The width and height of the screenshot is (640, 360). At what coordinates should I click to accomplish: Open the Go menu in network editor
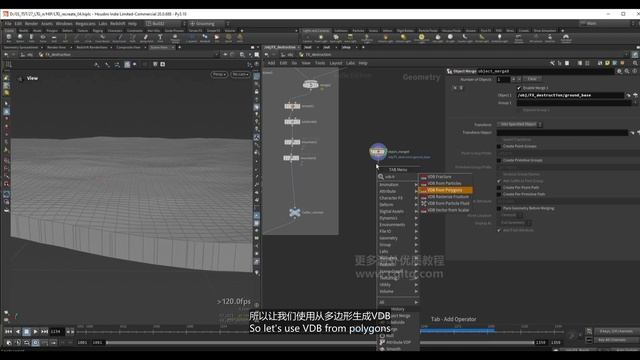(294, 63)
